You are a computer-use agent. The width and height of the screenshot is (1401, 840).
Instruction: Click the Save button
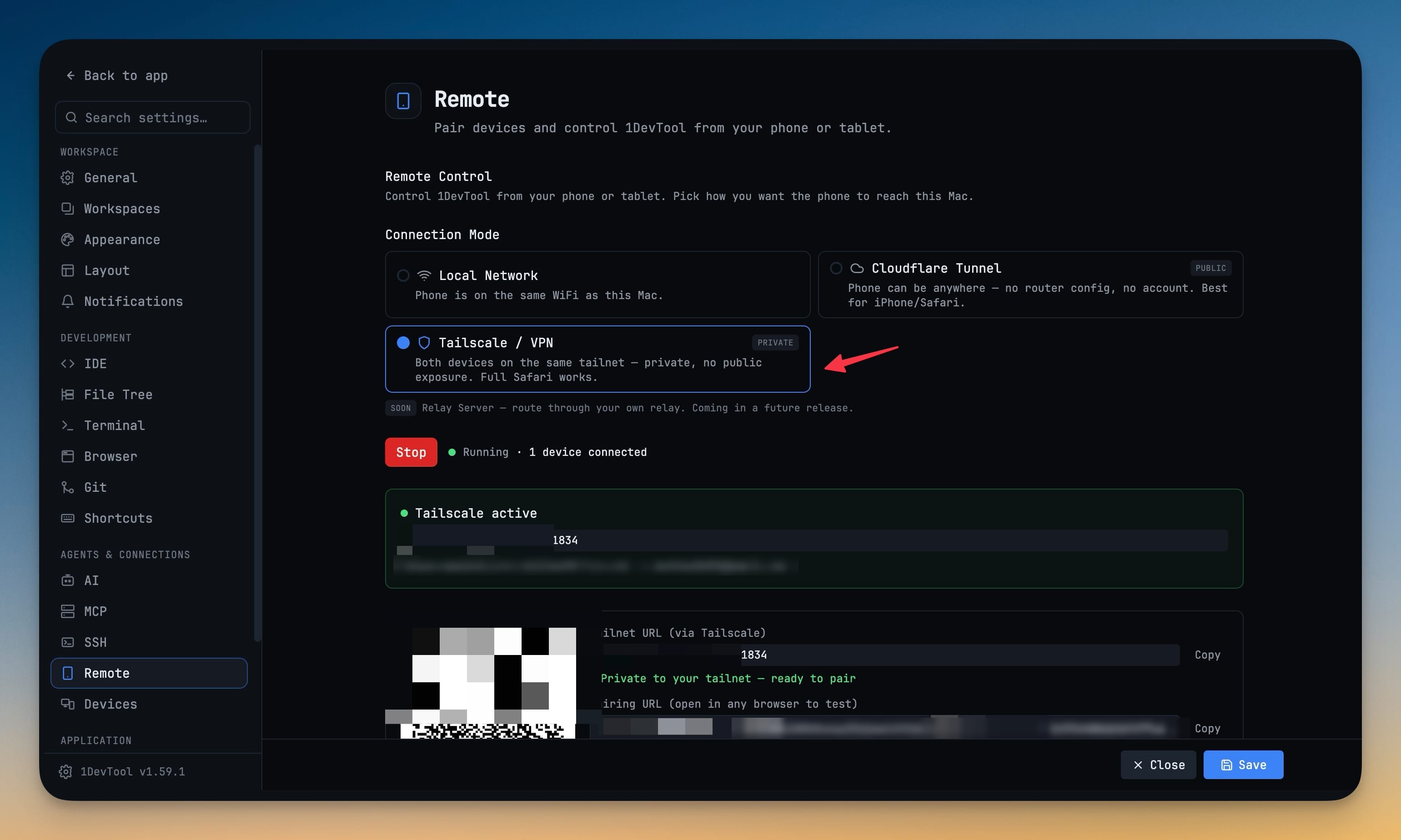point(1243,765)
